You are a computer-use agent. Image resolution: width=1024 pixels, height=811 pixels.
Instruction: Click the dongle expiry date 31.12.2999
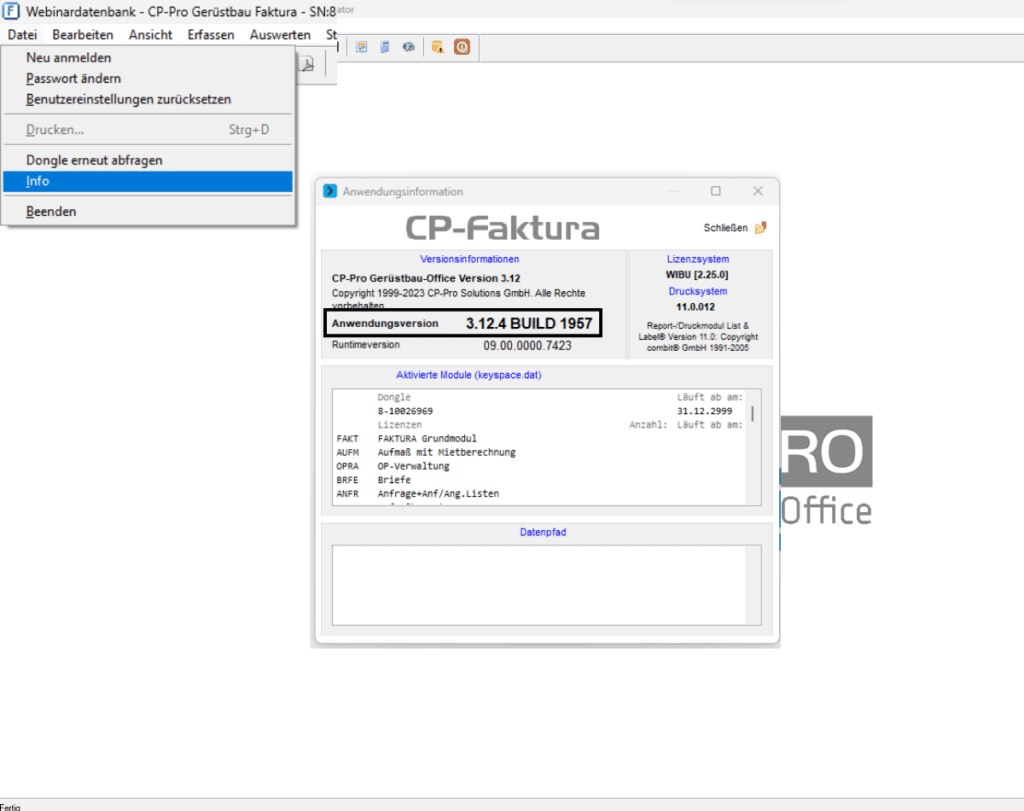tap(705, 411)
